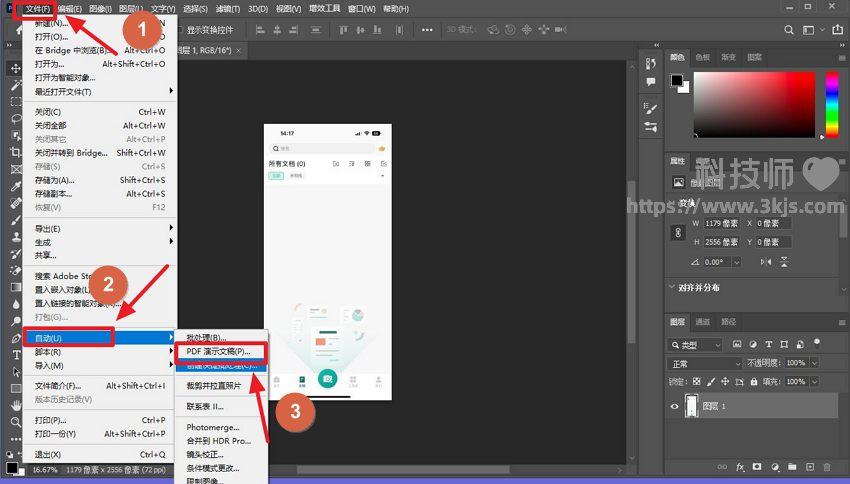Open the 图像(I) menu
Viewport: 850px width, 484px height.
tap(100, 9)
